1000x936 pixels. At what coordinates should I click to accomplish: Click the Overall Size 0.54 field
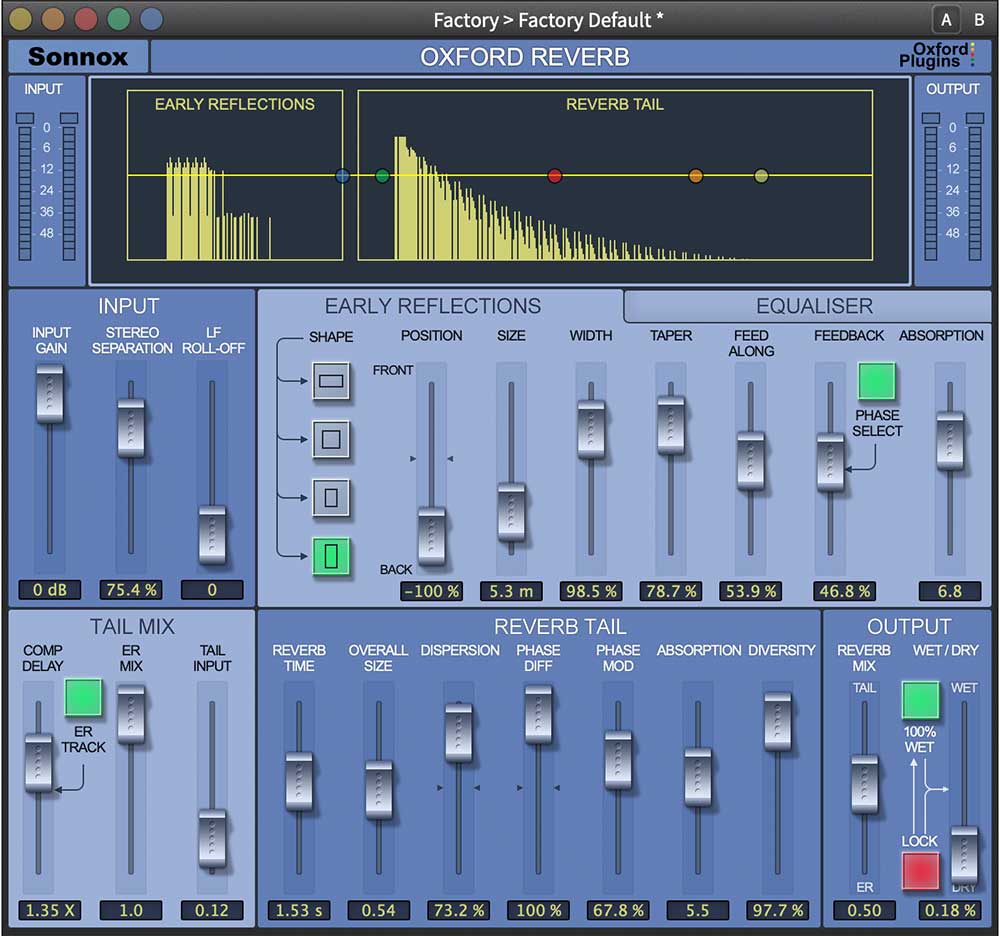click(x=379, y=910)
